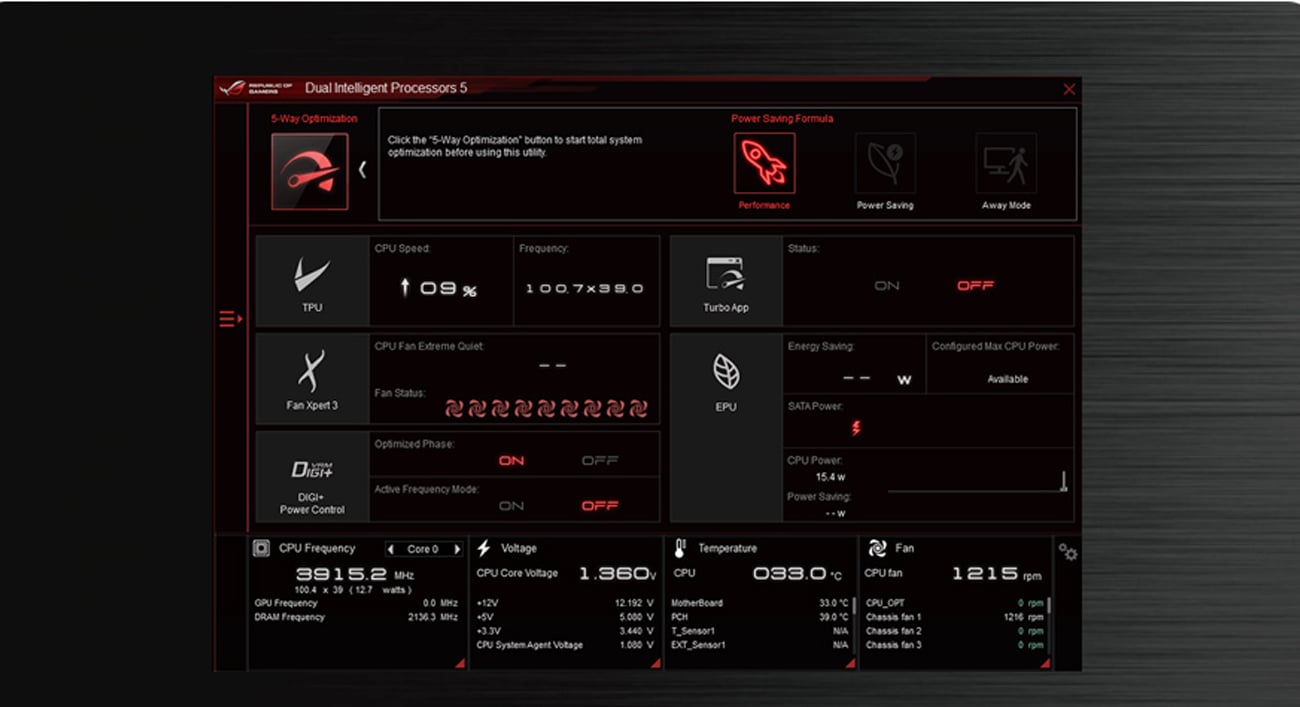Click the +12V voltage row
1300x707 pixels.
pyautogui.click(x=565, y=603)
